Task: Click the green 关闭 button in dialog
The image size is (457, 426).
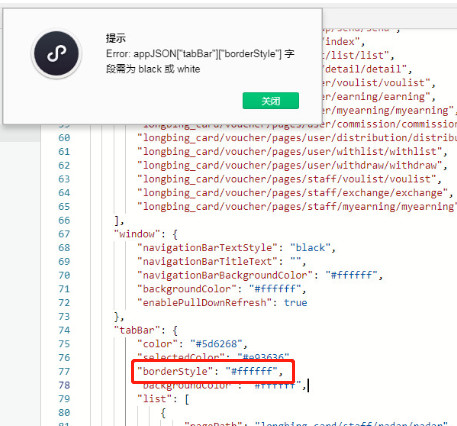Action: pos(271,101)
